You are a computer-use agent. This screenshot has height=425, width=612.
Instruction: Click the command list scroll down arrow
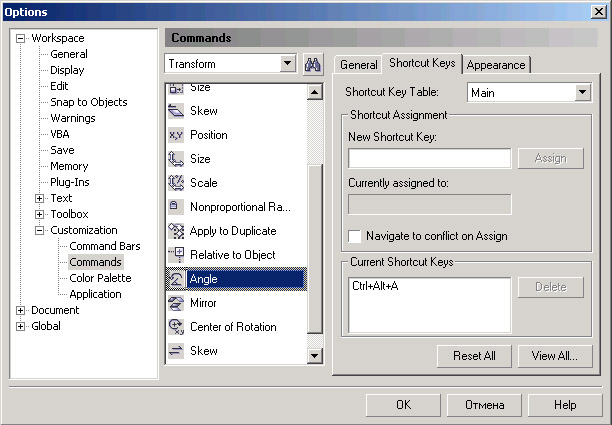click(x=315, y=356)
